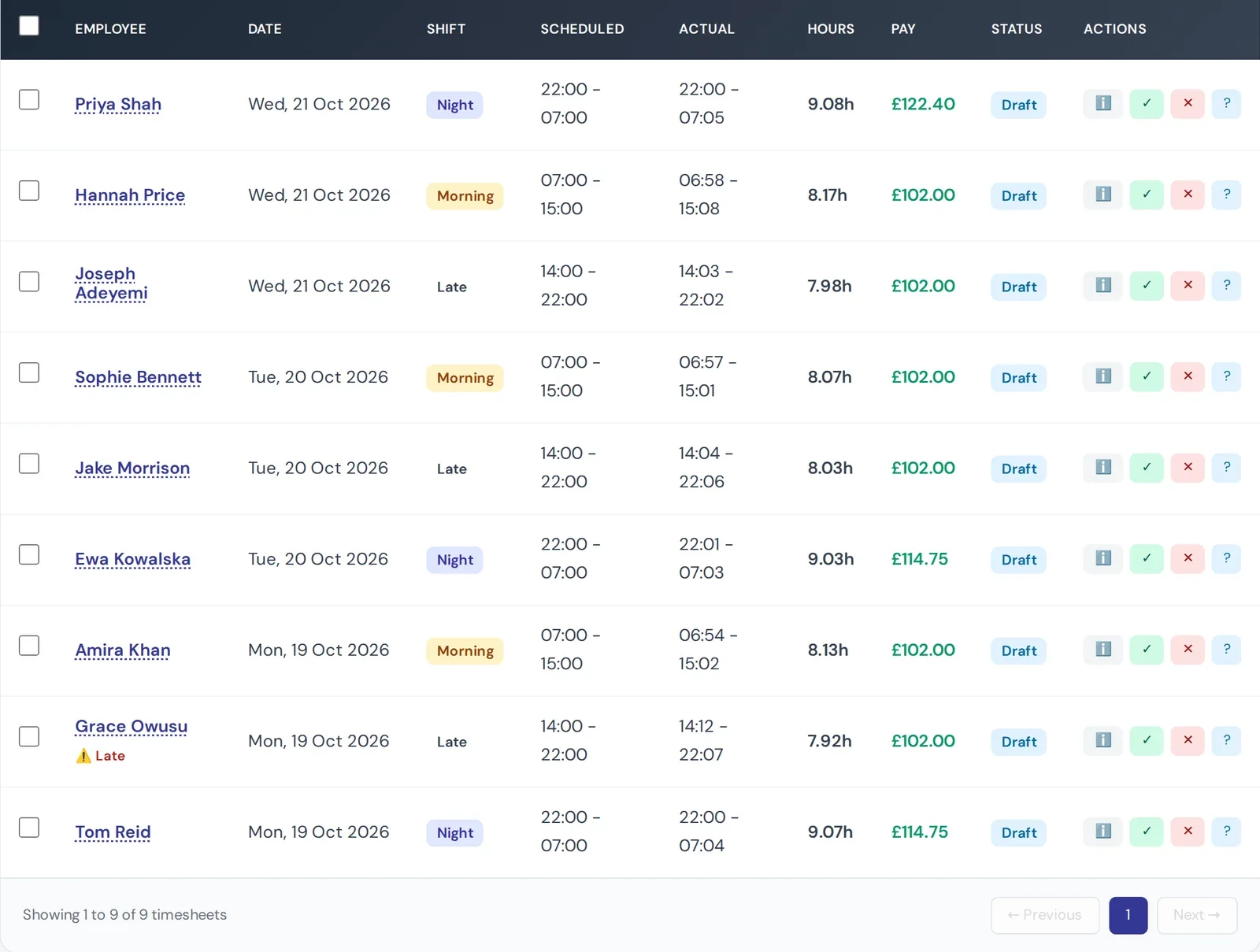Click question mark icon for Sophie Bennett

1226,376
